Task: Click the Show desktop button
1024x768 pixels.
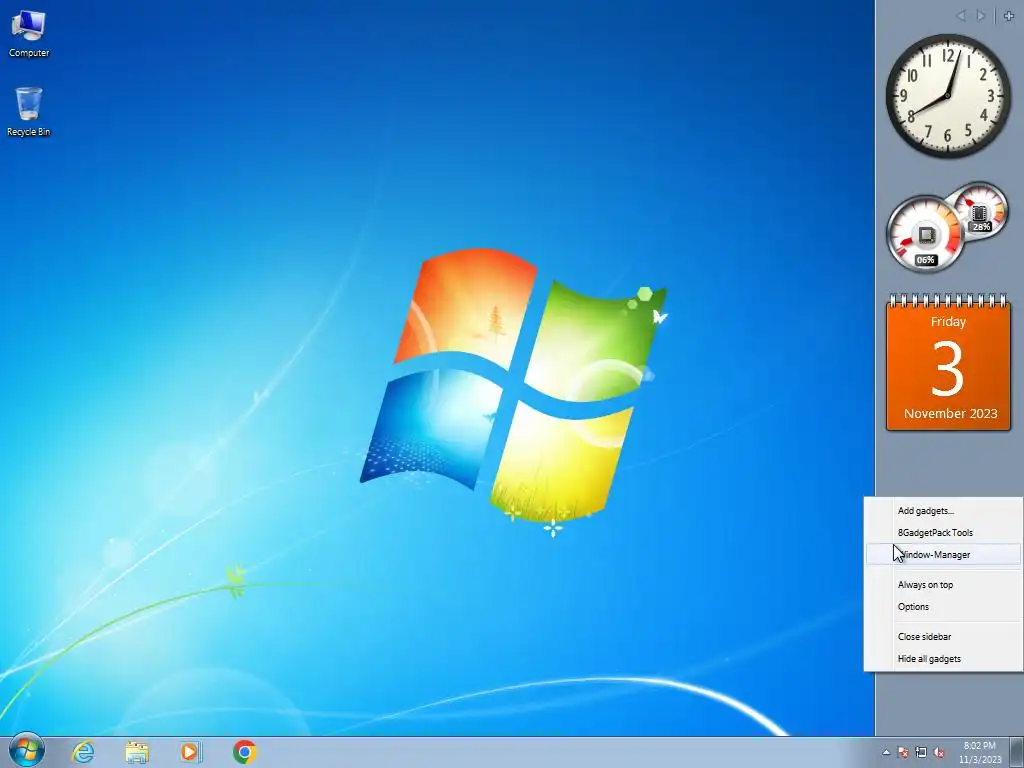Action: coord(1017,752)
